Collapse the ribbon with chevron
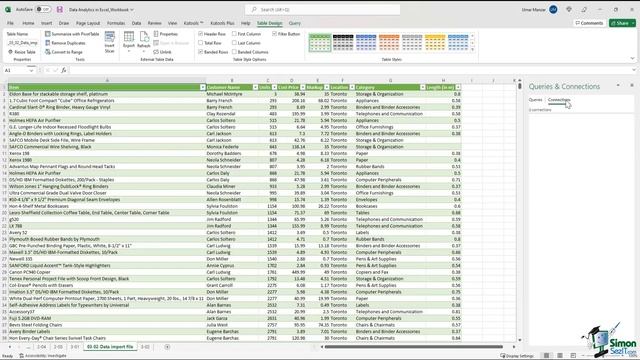 pyautogui.click(x=632, y=58)
